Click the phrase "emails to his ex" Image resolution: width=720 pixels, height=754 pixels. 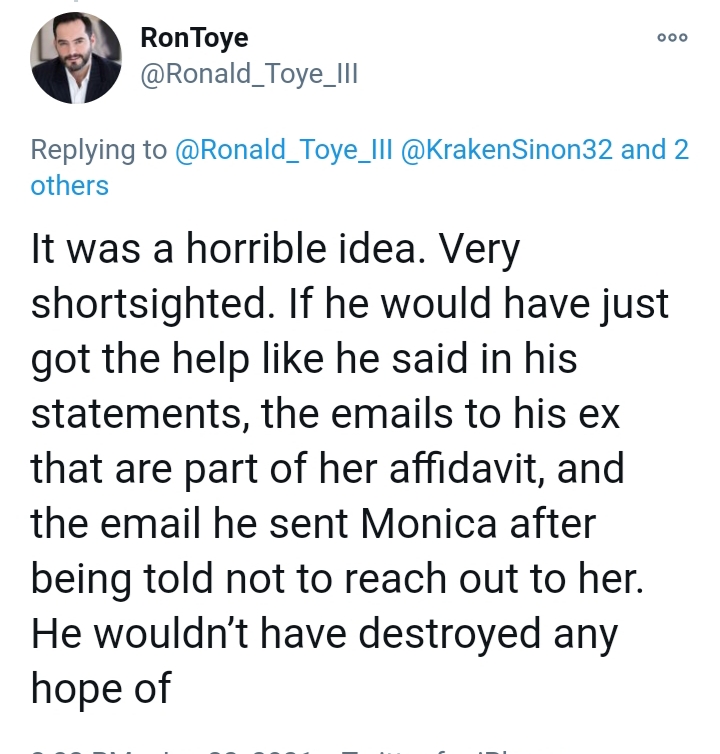tap(475, 414)
